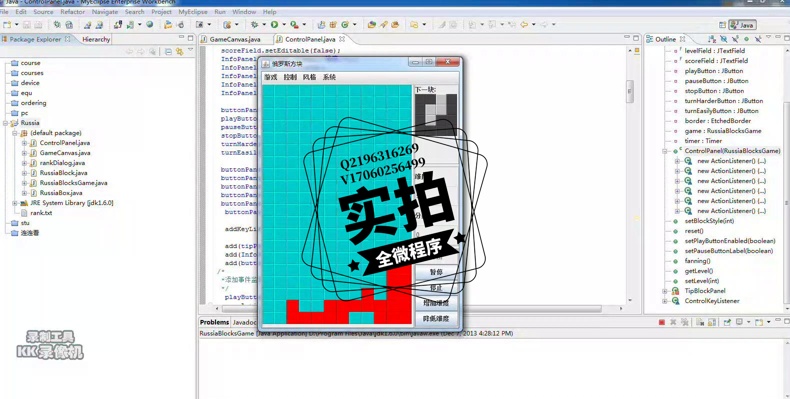Toggle Hide Fields in the Outline toolbar

tap(723, 39)
